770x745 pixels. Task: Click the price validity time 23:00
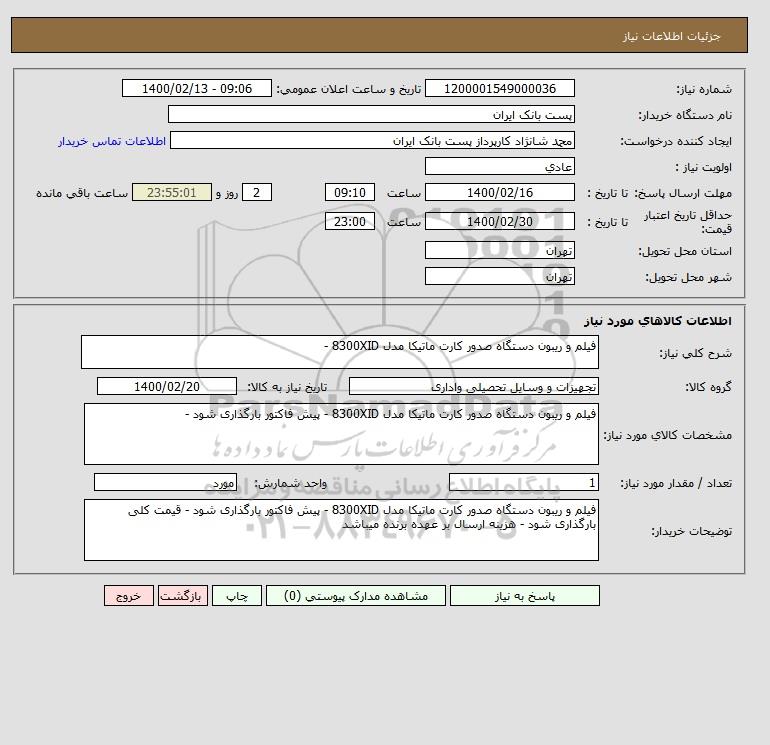click(x=350, y=221)
